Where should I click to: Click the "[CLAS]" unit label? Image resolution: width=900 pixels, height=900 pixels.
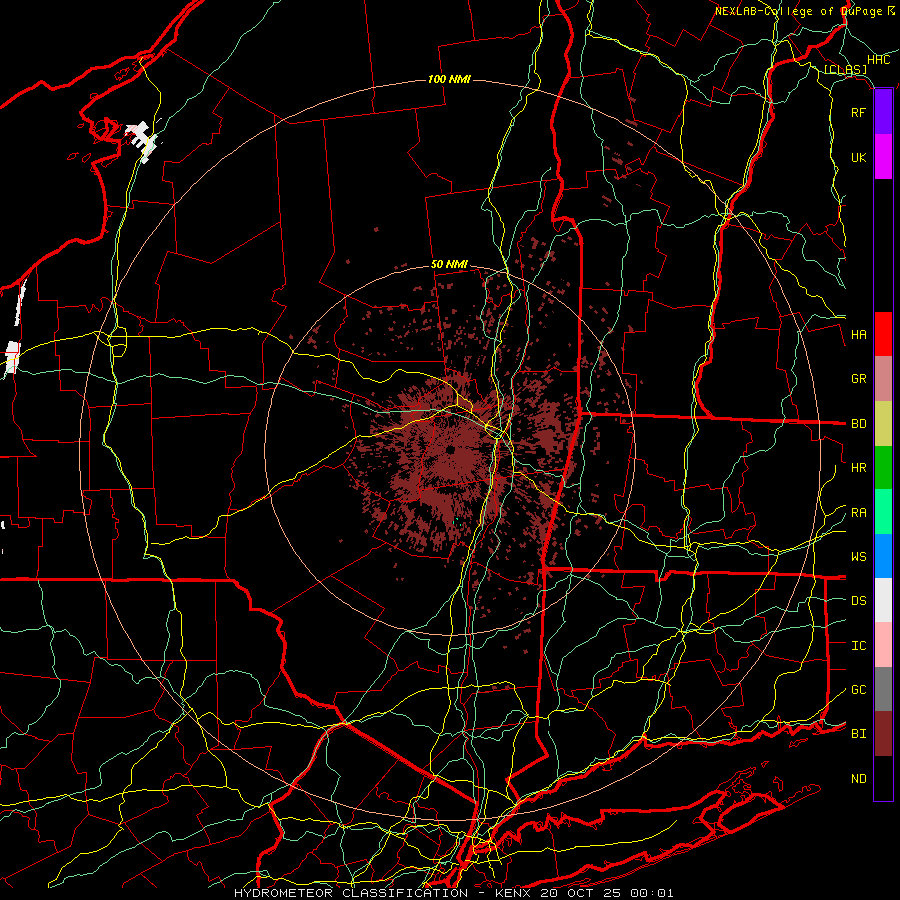845,70
